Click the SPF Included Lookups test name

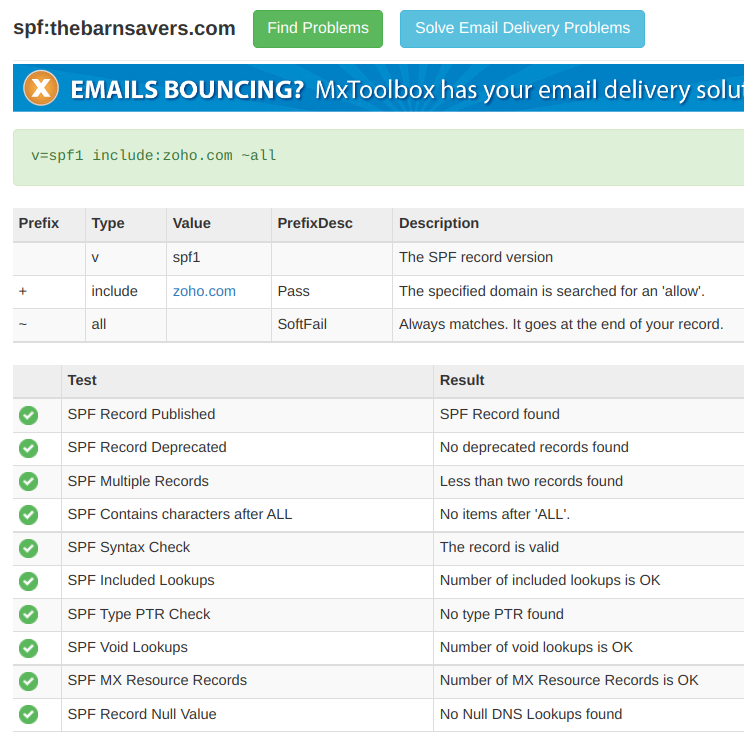(x=141, y=581)
